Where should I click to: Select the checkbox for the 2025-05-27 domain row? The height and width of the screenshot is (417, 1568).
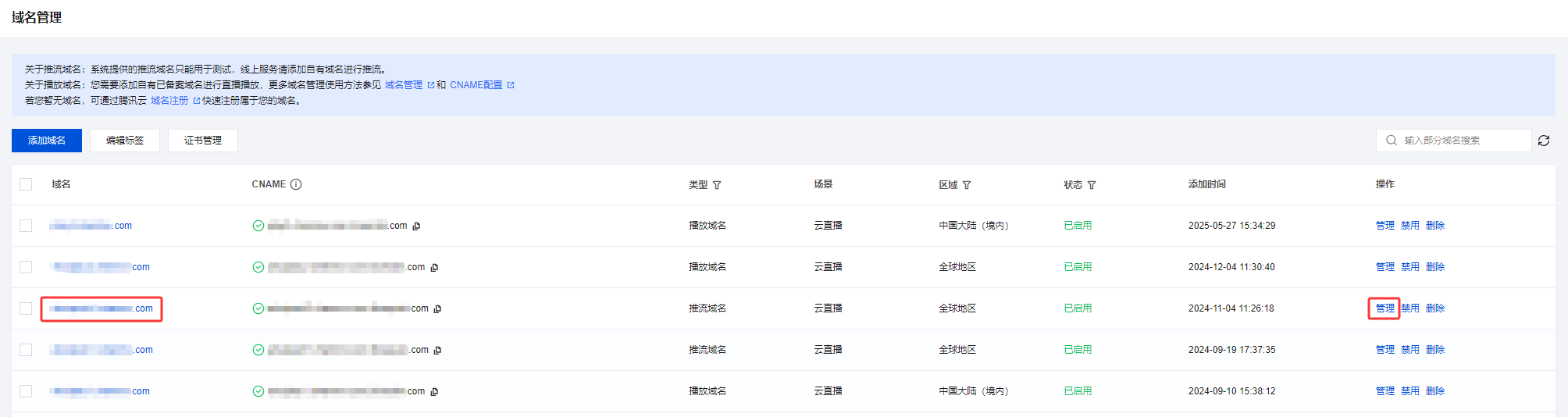click(26, 226)
